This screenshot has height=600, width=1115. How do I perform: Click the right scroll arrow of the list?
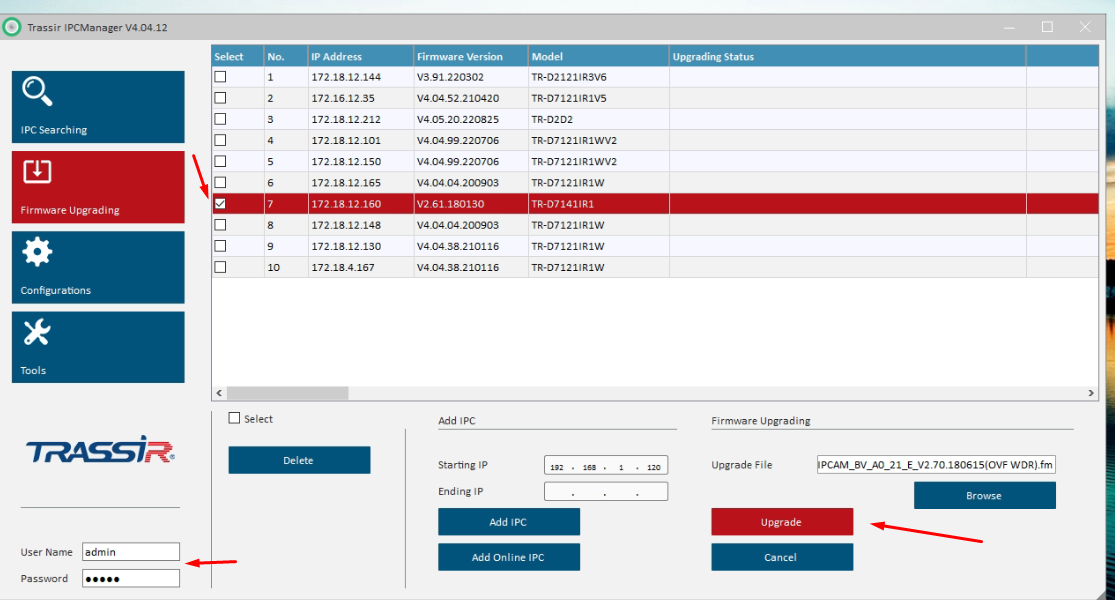click(1091, 393)
